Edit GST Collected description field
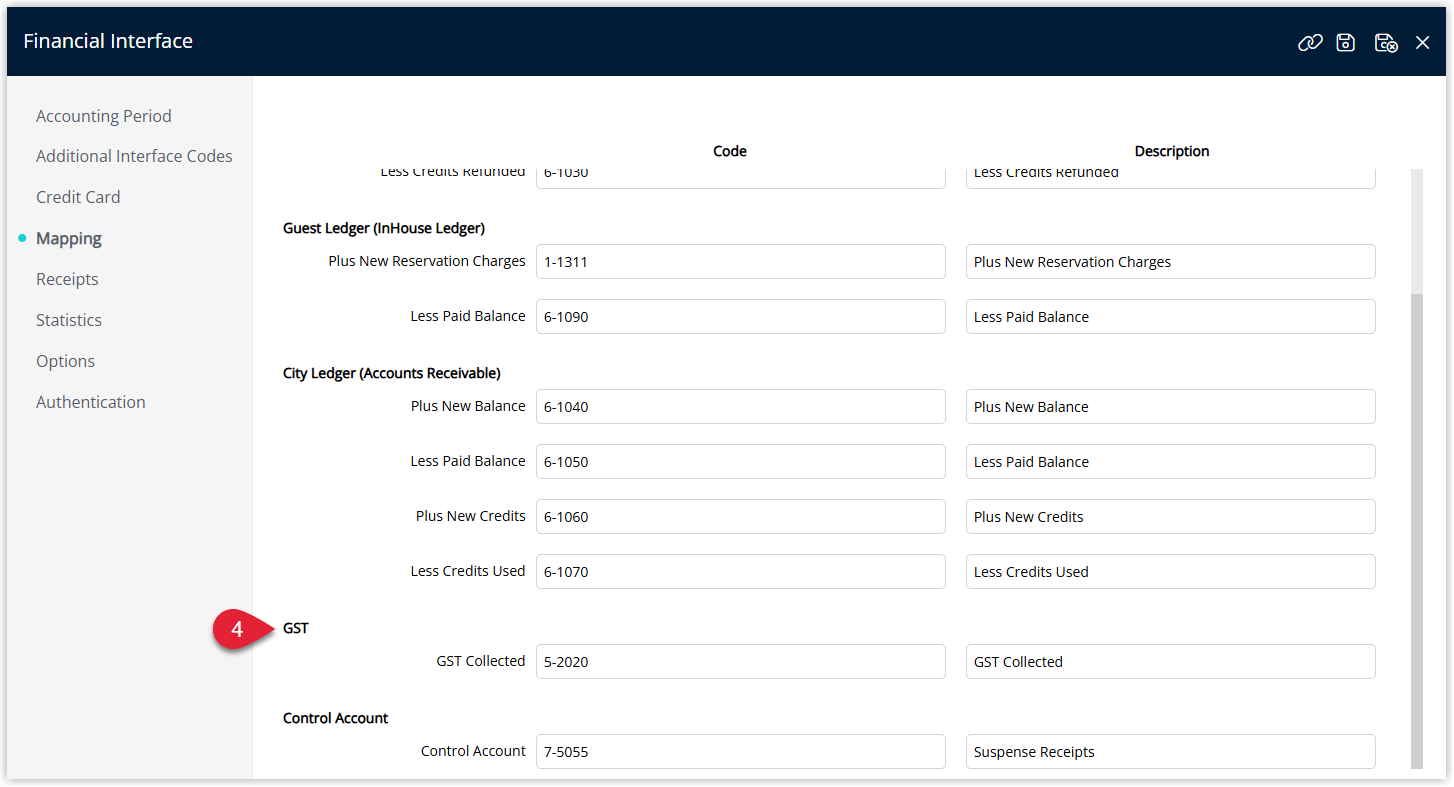Image resolution: width=1454 pixels, height=787 pixels. point(1170,662)
